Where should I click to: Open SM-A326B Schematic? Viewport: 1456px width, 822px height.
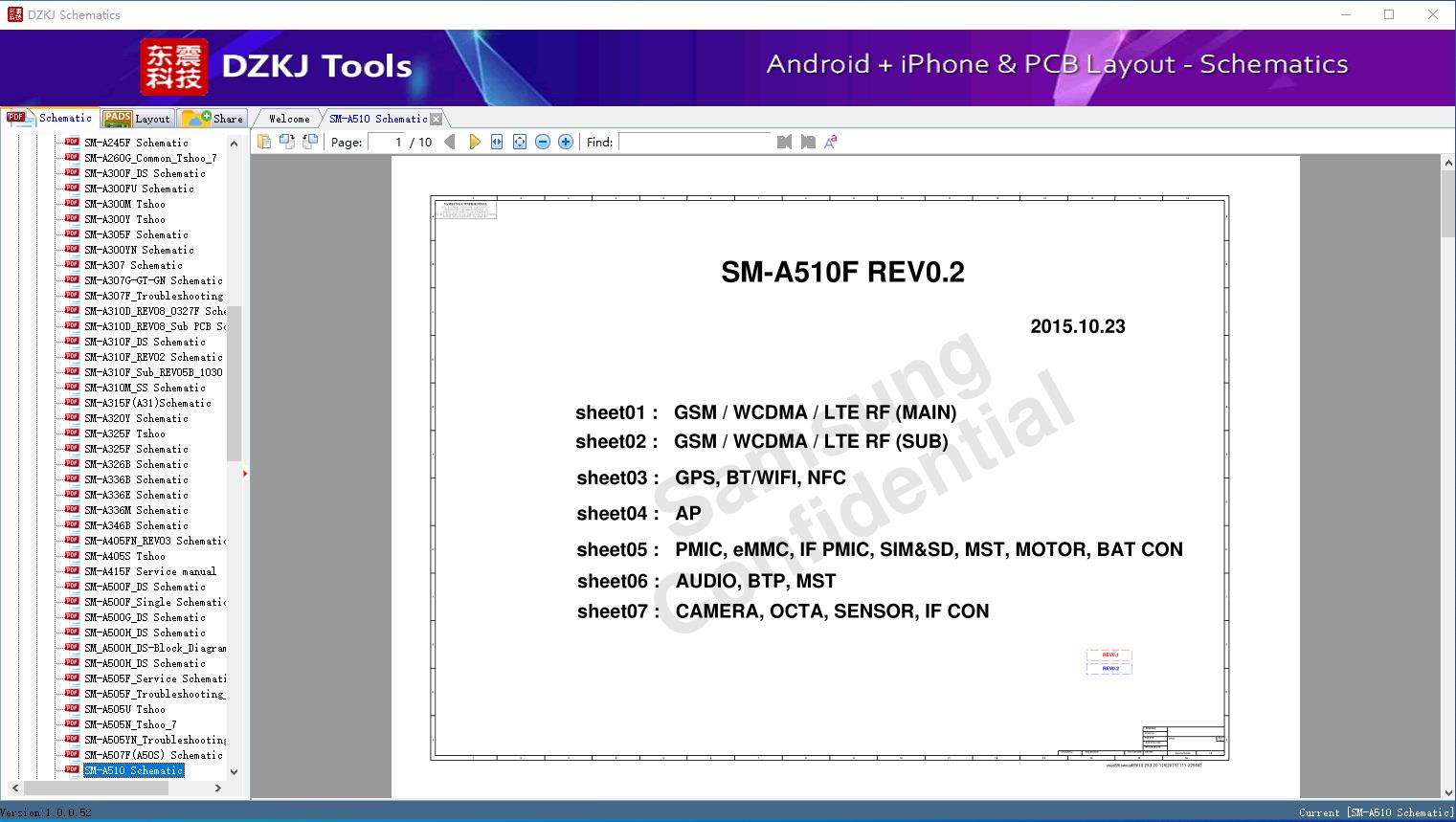tap(136, 464)
